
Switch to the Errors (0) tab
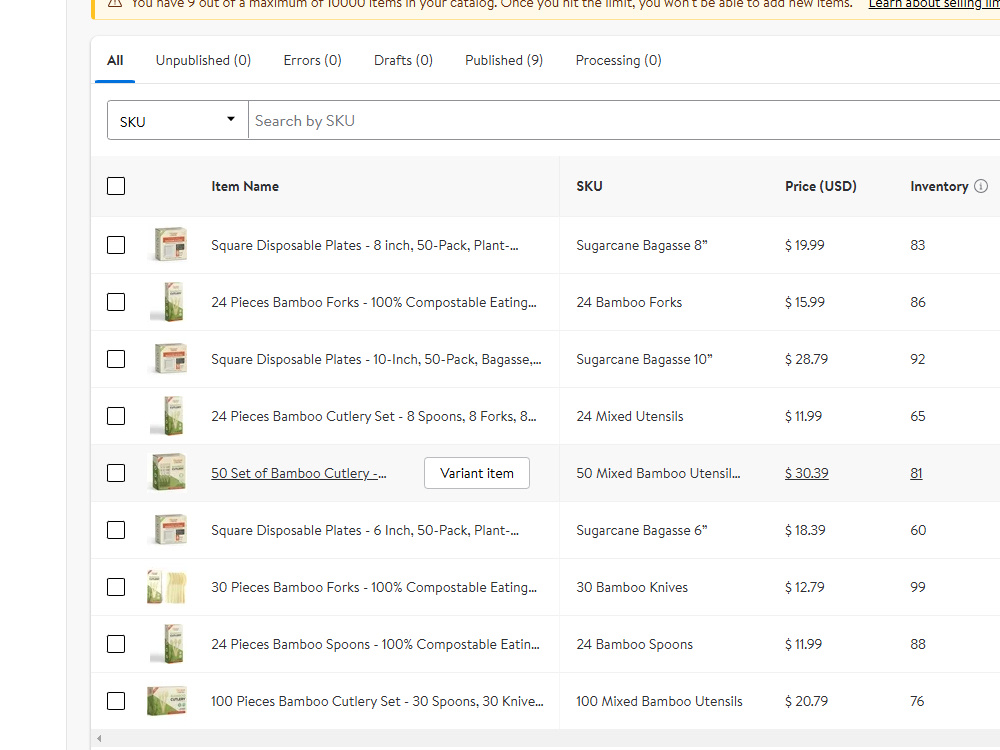coord(312,61)
